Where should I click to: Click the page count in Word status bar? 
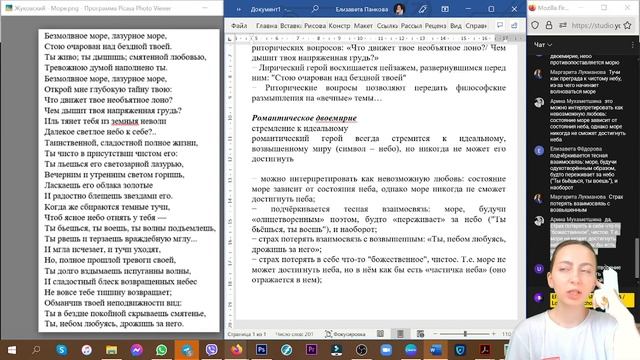pos(247,334)
